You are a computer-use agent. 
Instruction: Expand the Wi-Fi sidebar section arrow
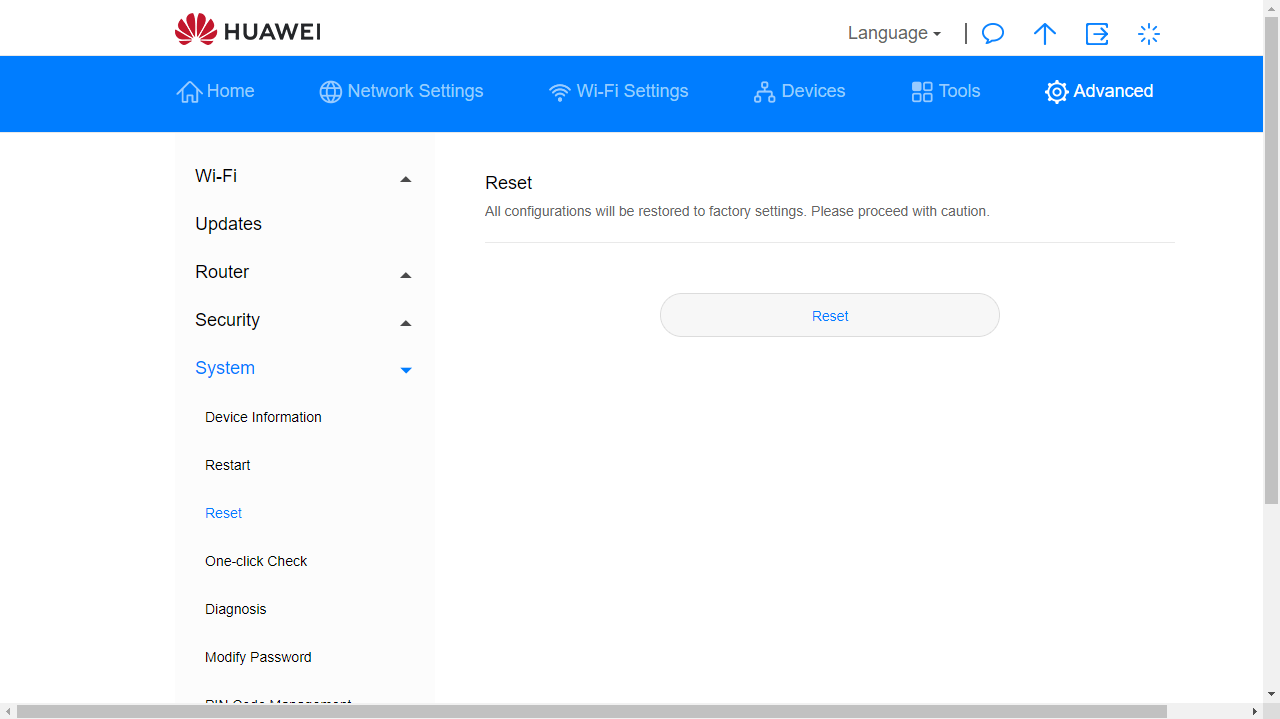tap(405, 179)
